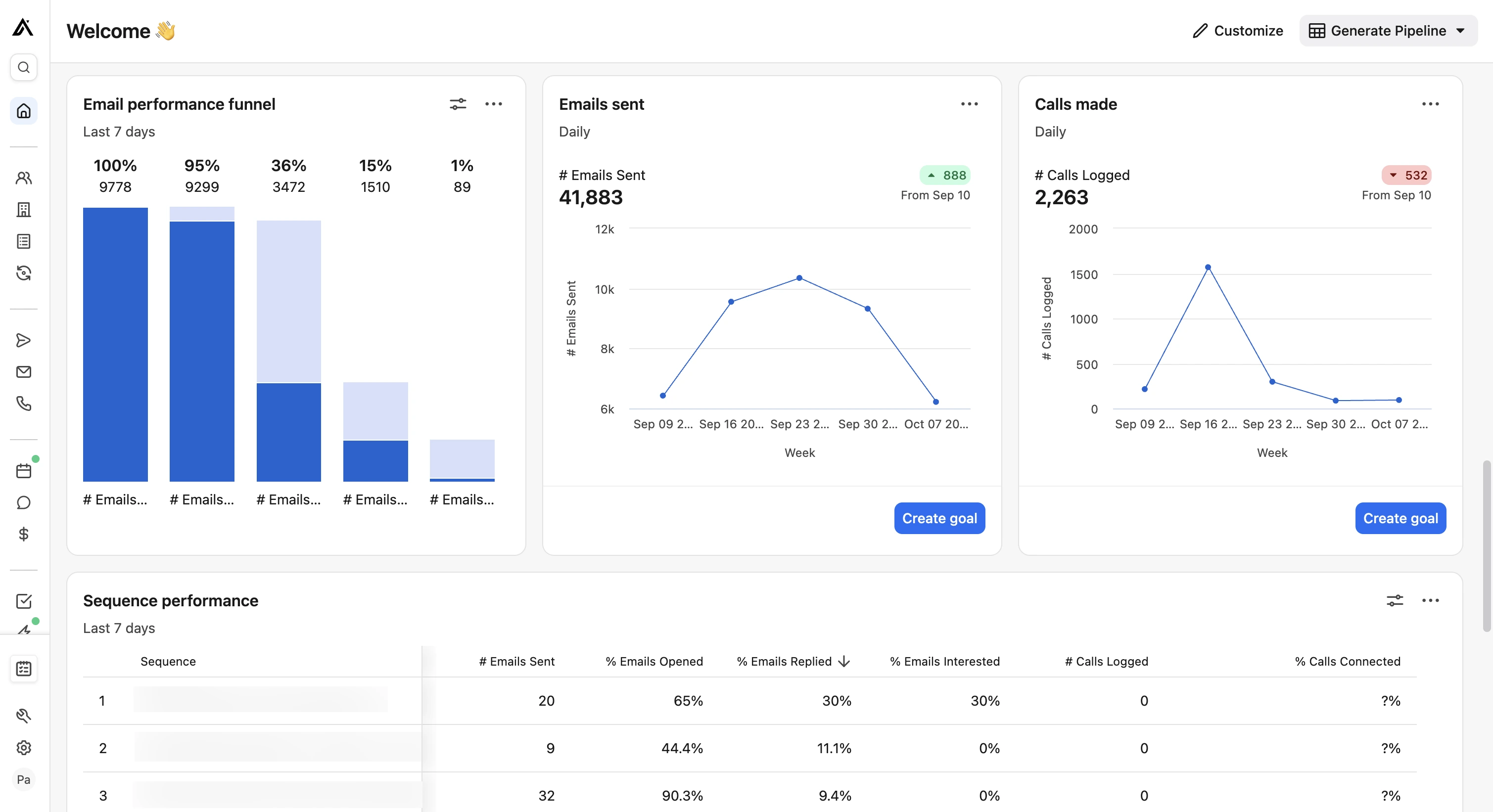Click the page vertical scrollbar

(x=1486, y=545)
